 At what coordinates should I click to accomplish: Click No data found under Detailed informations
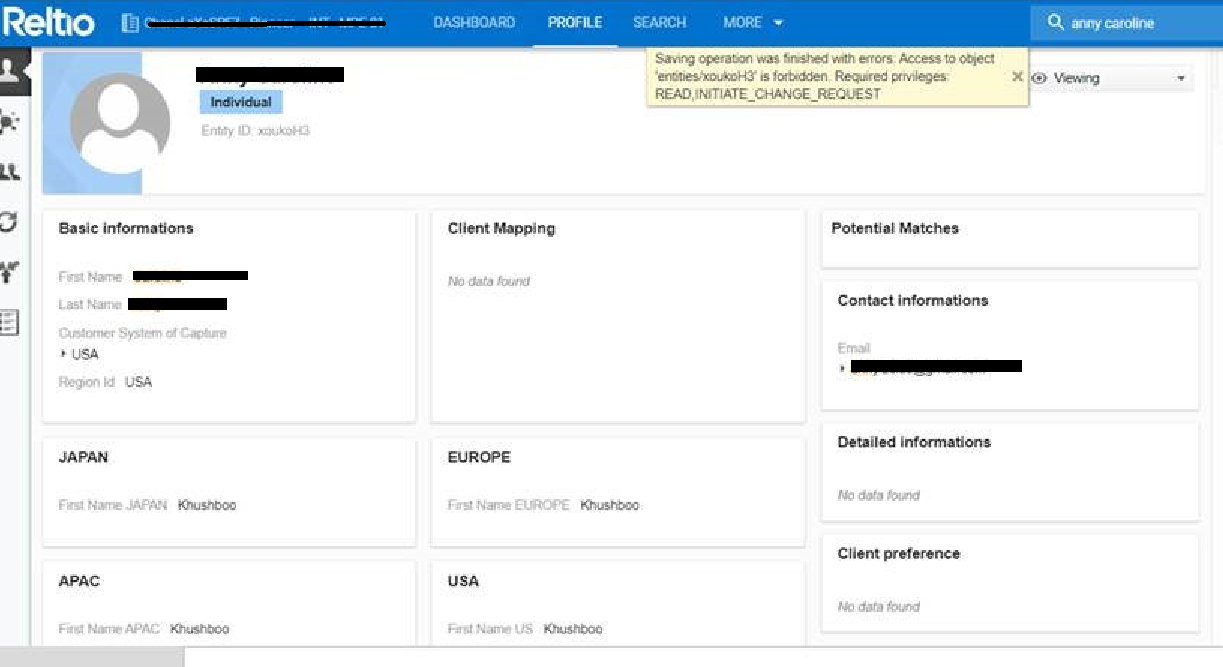click(x=879, y=495)
